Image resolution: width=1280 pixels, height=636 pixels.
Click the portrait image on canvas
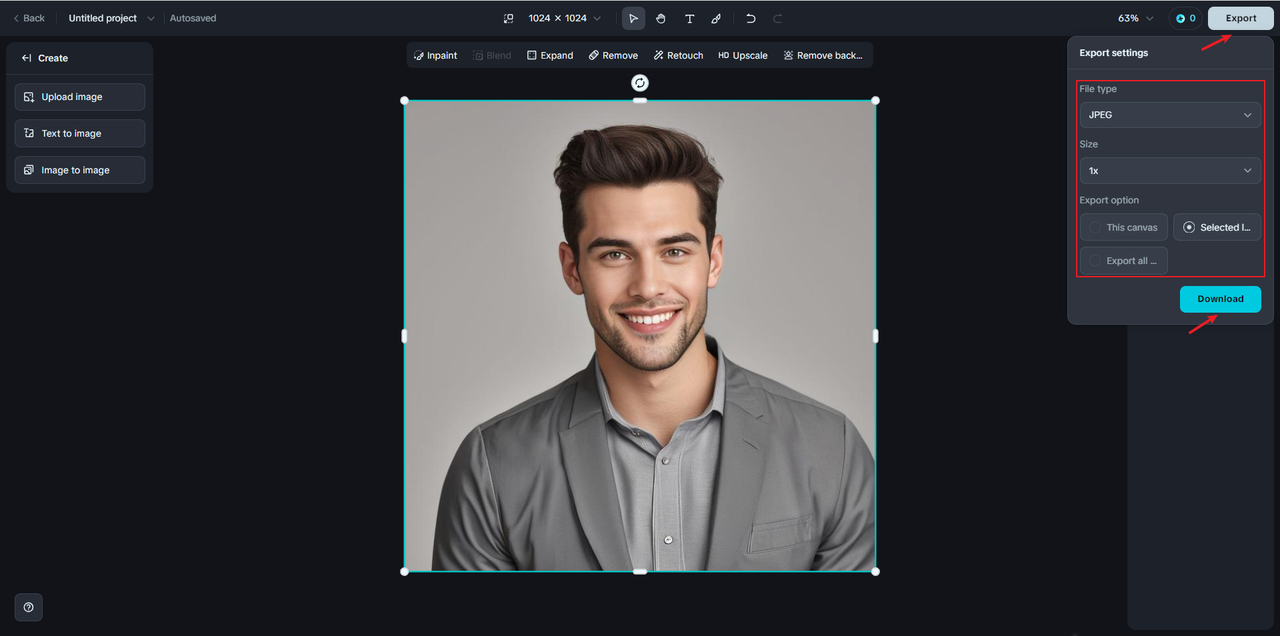640,336
